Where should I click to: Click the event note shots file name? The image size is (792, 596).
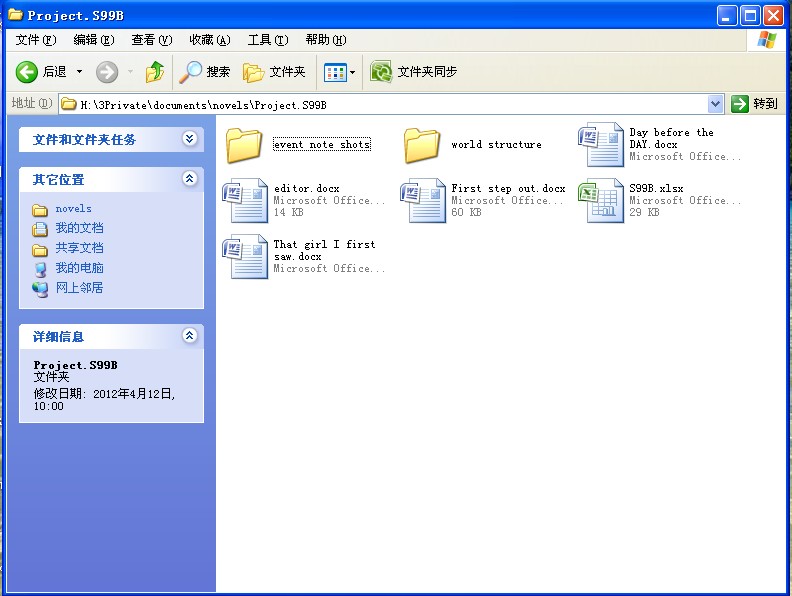point(322,144)
